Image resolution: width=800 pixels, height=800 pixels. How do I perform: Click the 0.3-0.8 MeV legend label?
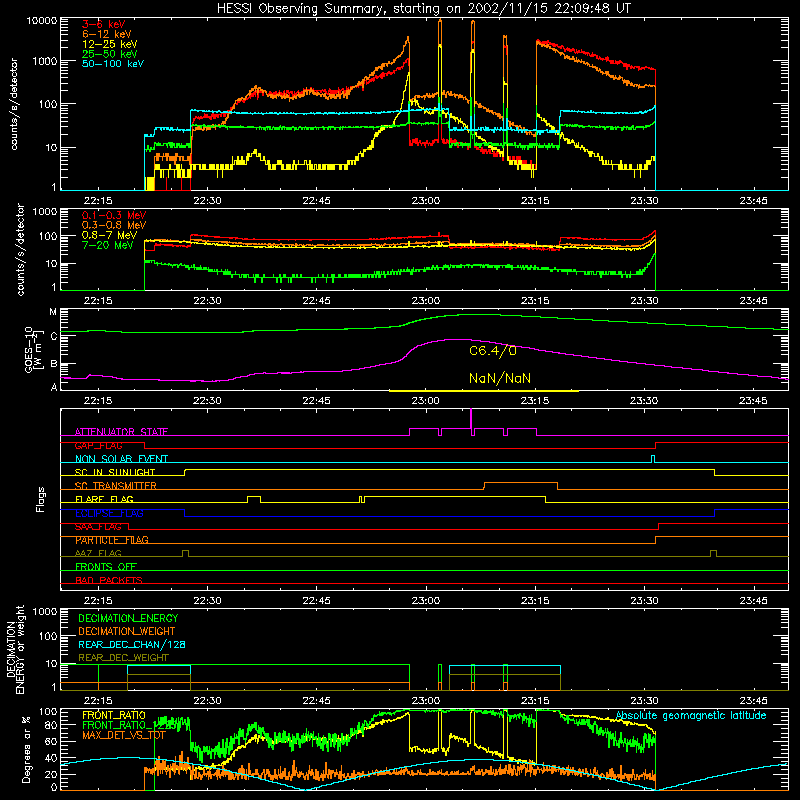click(x=114, y=225)
